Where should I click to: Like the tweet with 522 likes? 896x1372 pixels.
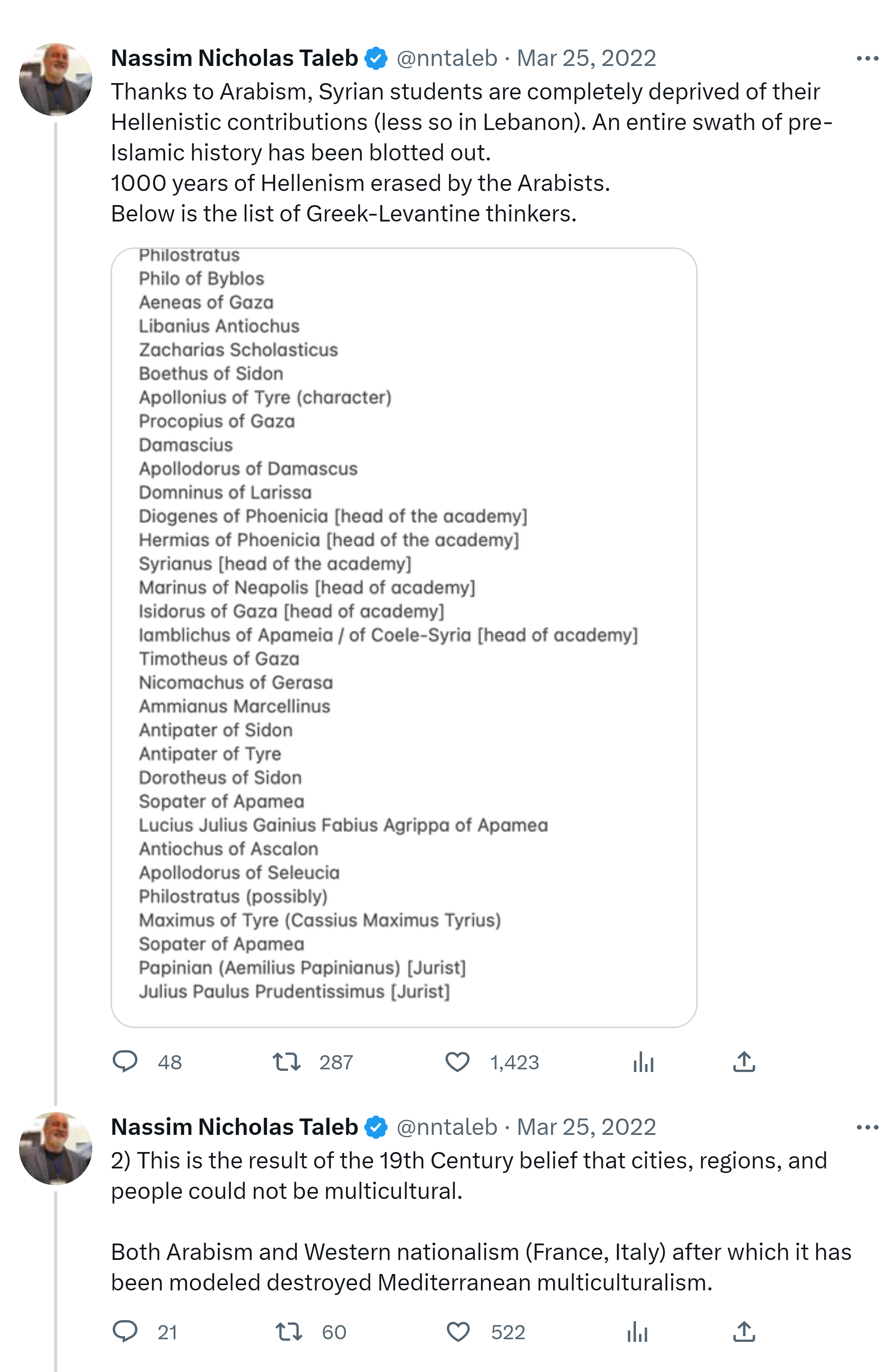point(458,1331)
